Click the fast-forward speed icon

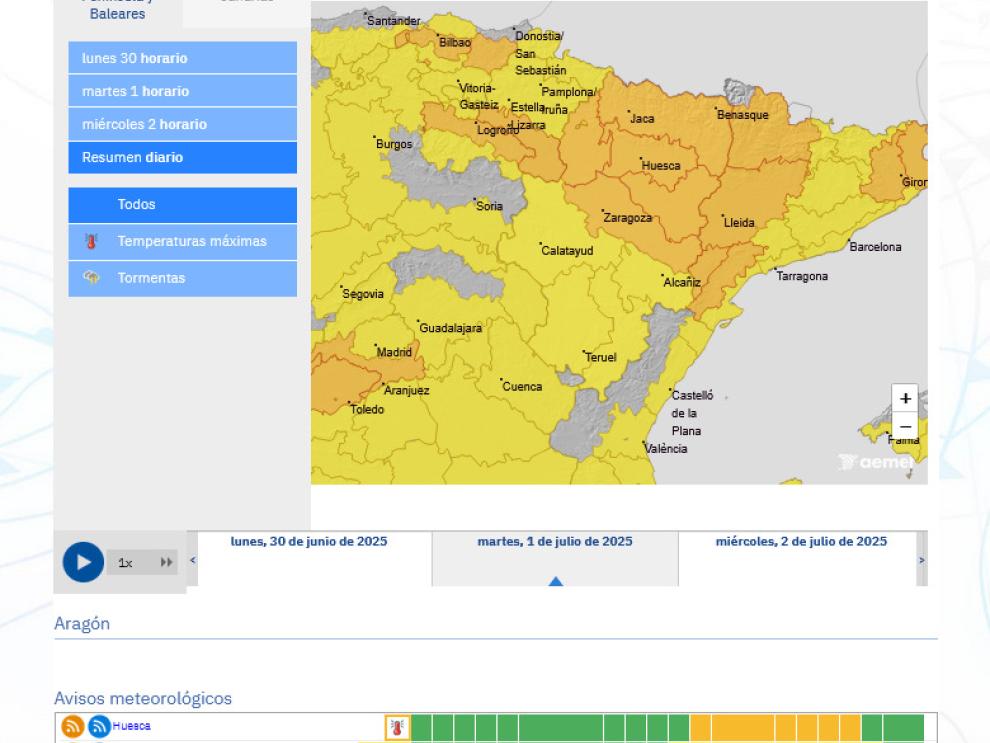[x=166, y=562]
